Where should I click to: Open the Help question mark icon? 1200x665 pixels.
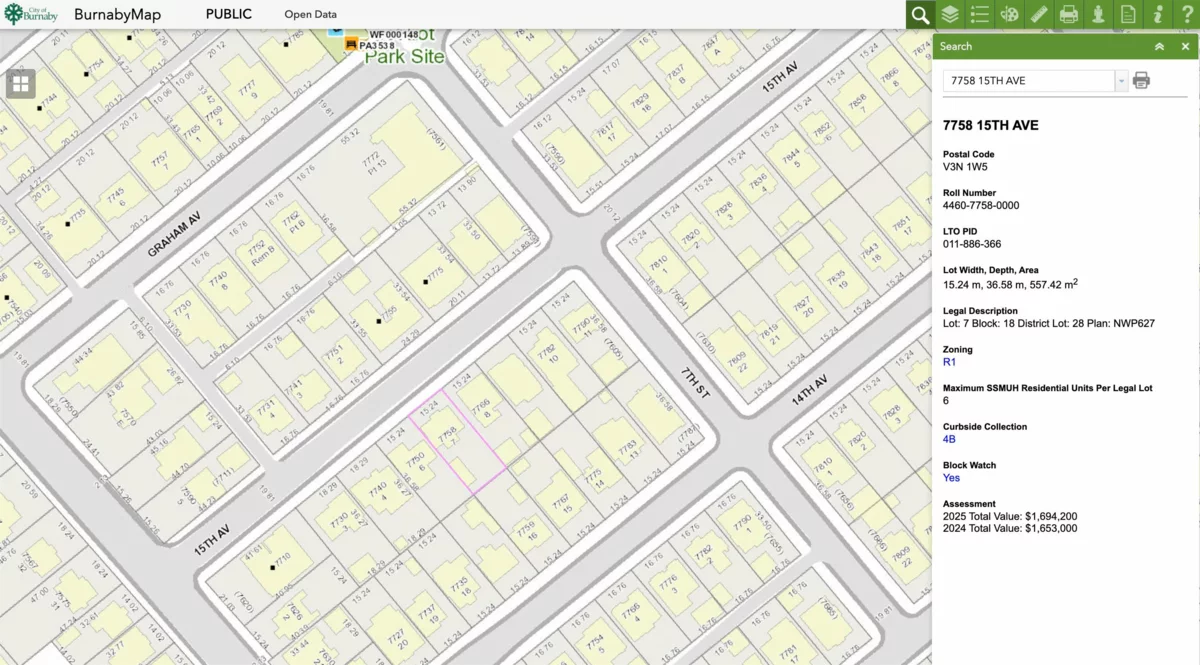(x=1186, y=15)
